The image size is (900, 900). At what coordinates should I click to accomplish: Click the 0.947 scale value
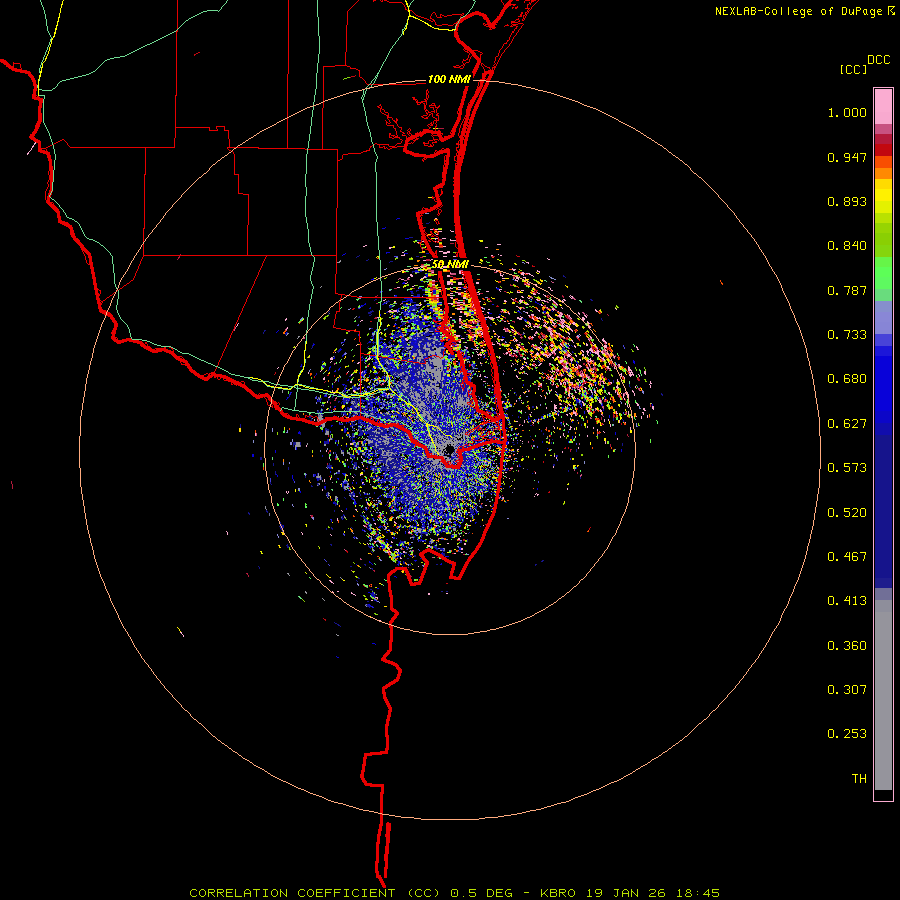coord(847,157)
